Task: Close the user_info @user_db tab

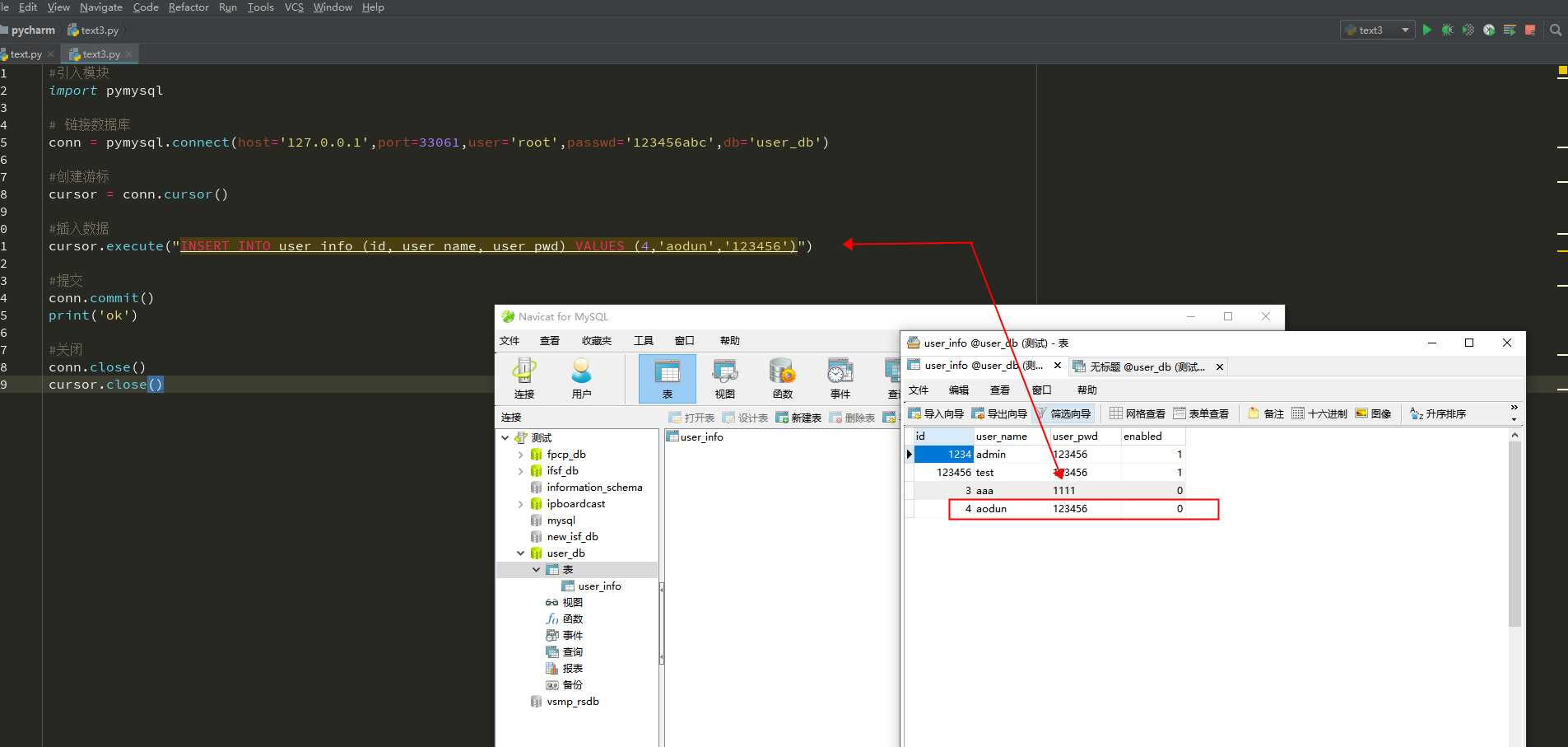Action: [x=1058, y=366]
